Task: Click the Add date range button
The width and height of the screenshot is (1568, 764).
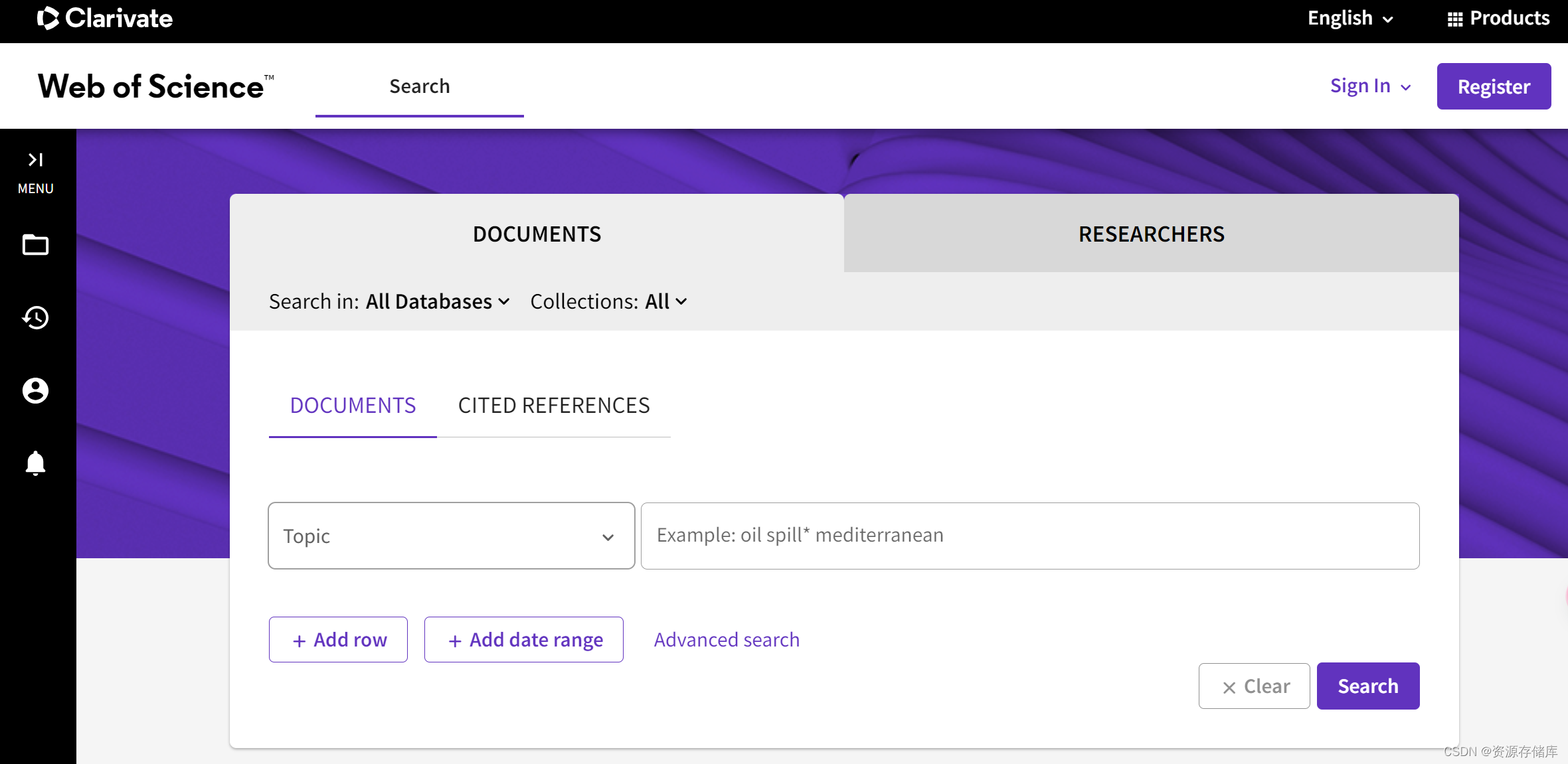Action: 523,639
